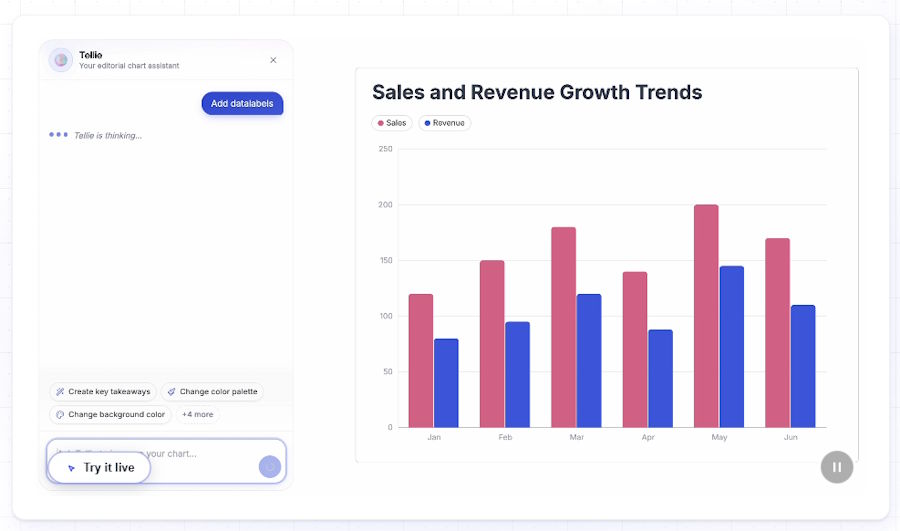The width and height of the screenshot is (900, 531).
Task: Close the Tellie assistant panel
Action: click(273, 60)
